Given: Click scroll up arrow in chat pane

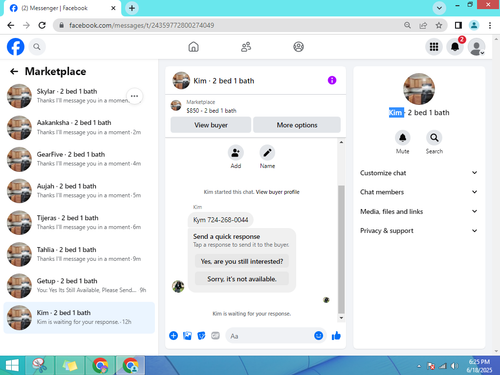Looking at the screenshot, I should pos(341,142).
